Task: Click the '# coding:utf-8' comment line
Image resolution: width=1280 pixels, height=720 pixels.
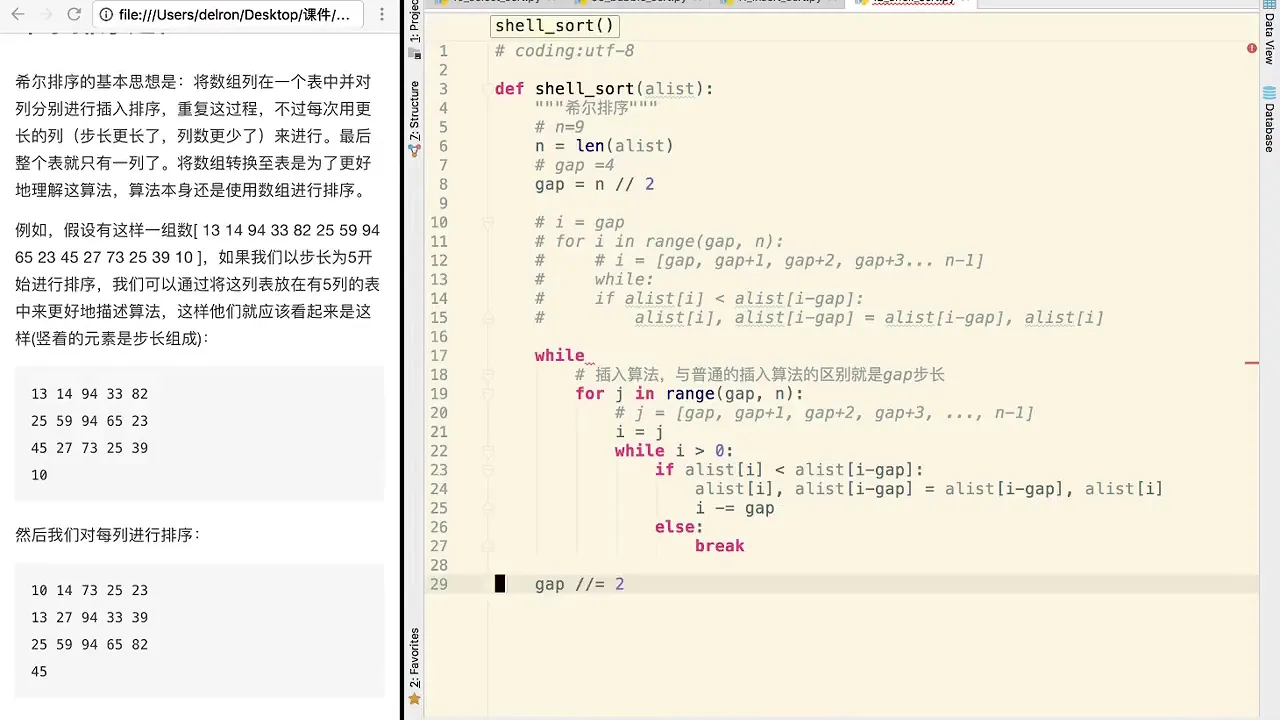Action: point(564,51)
